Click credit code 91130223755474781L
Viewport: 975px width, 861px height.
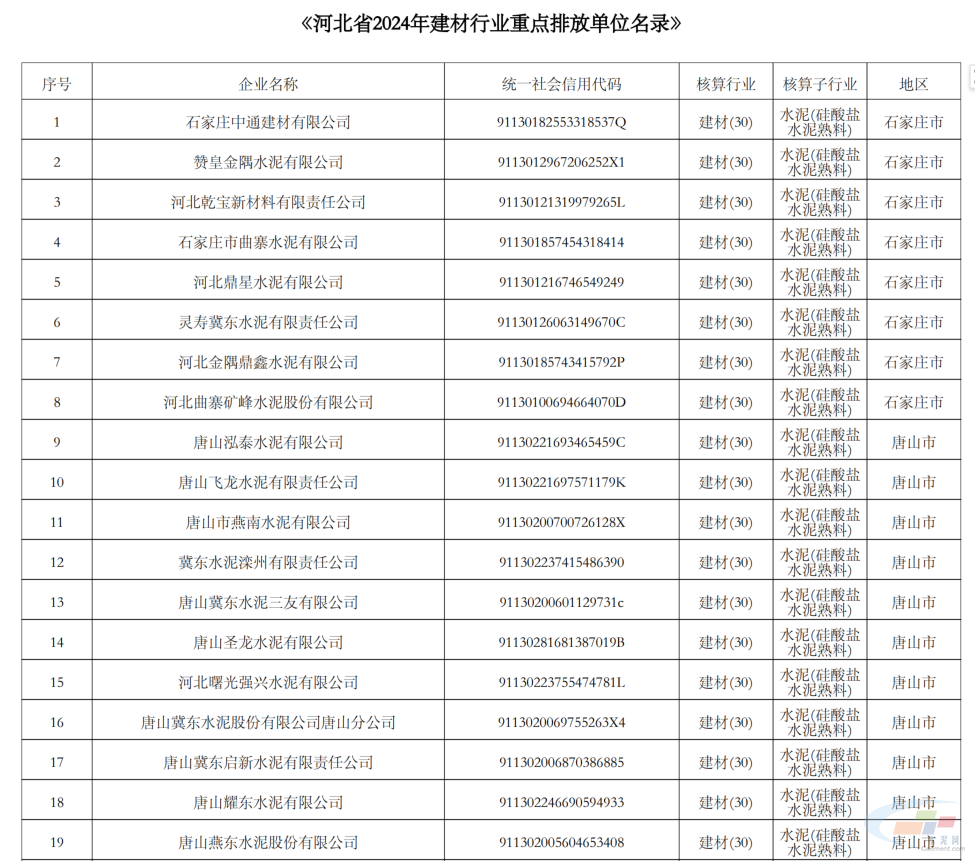tap(561, 683)
